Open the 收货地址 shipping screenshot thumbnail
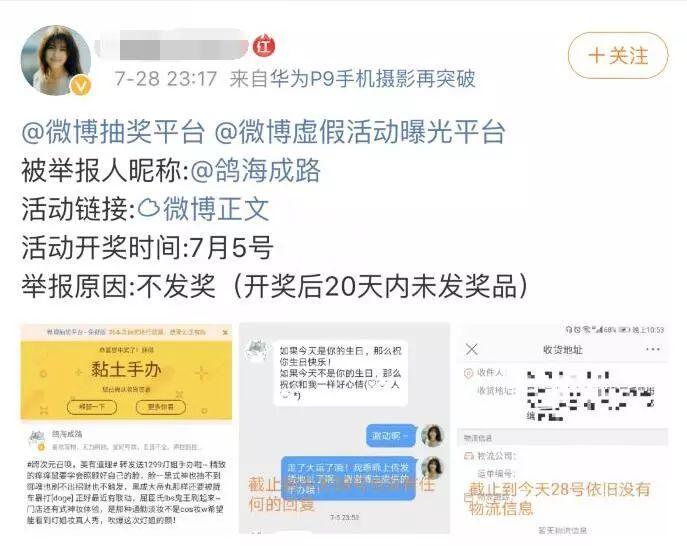Screen dimensions: 687x546 563,428
